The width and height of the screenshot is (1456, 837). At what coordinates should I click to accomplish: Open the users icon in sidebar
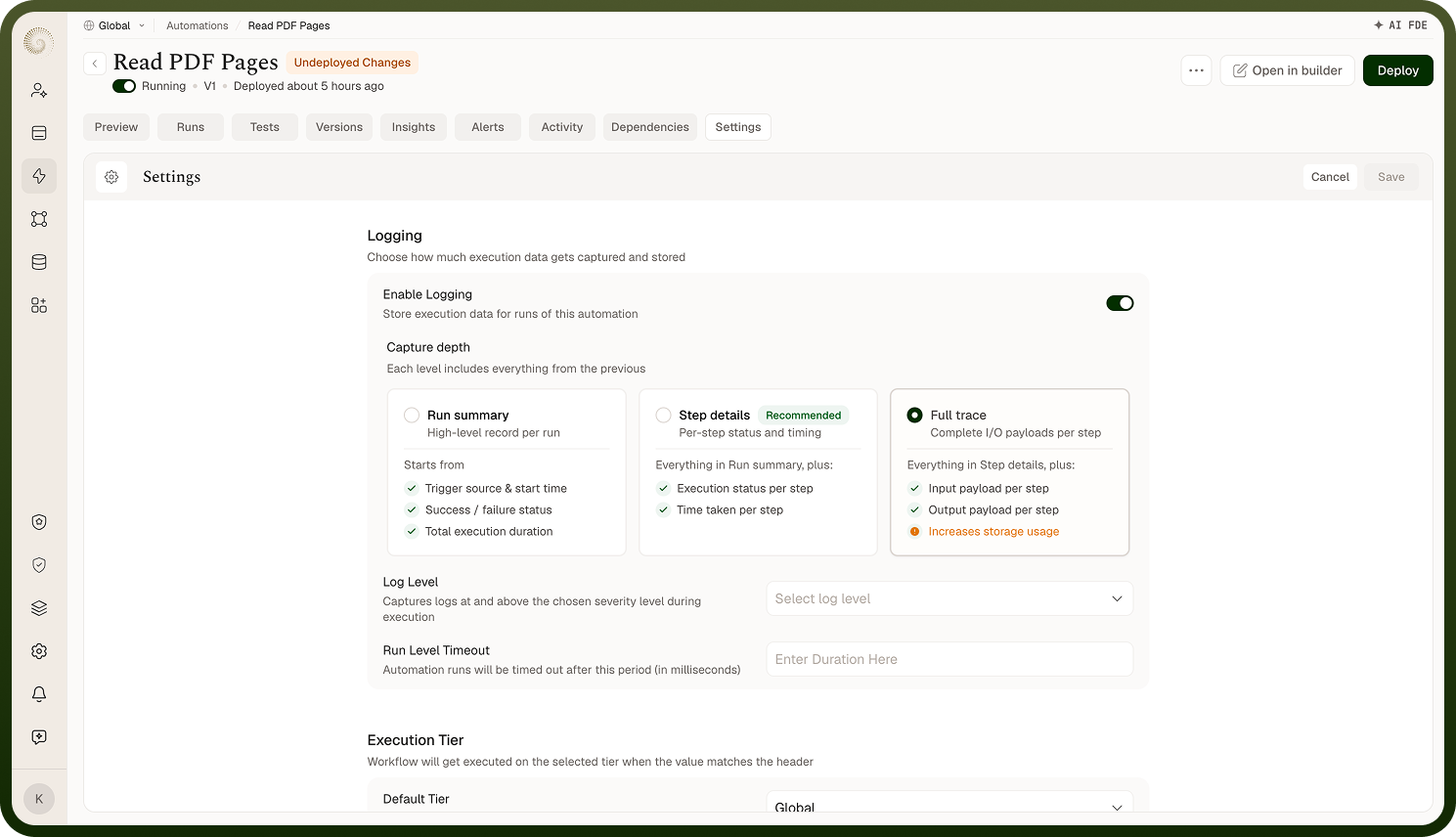click(x=39, y=90)
